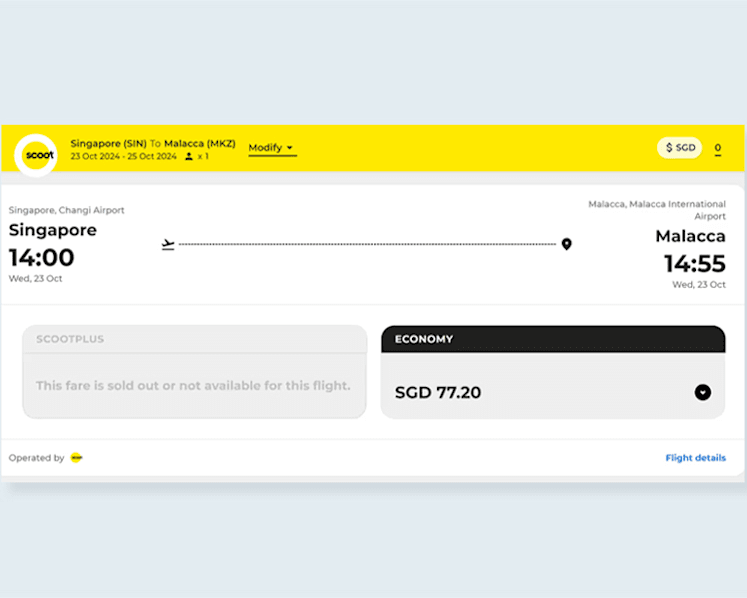Image resolution: width=747 pixels, height=598 pixels.
Task: Click the cart count zero indicator
Action: 717,148
